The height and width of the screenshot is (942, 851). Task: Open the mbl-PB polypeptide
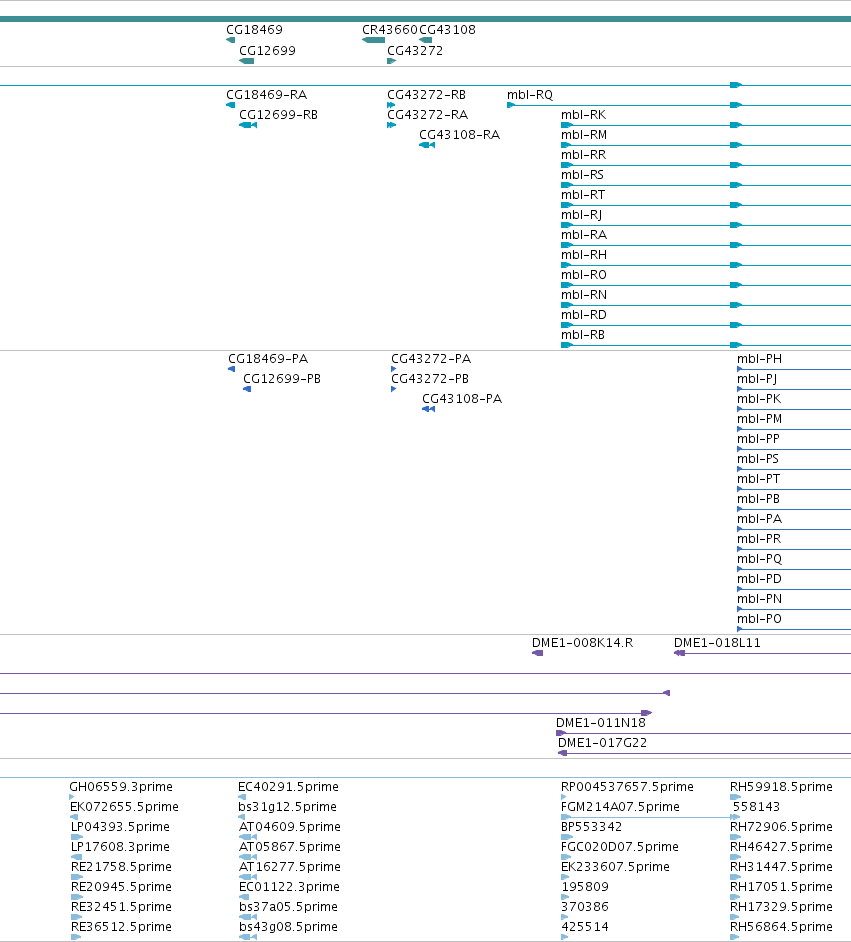point(758,499)
